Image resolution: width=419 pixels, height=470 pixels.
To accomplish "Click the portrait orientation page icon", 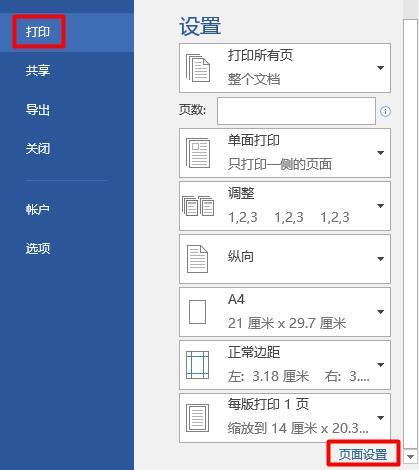I will 197,259.
